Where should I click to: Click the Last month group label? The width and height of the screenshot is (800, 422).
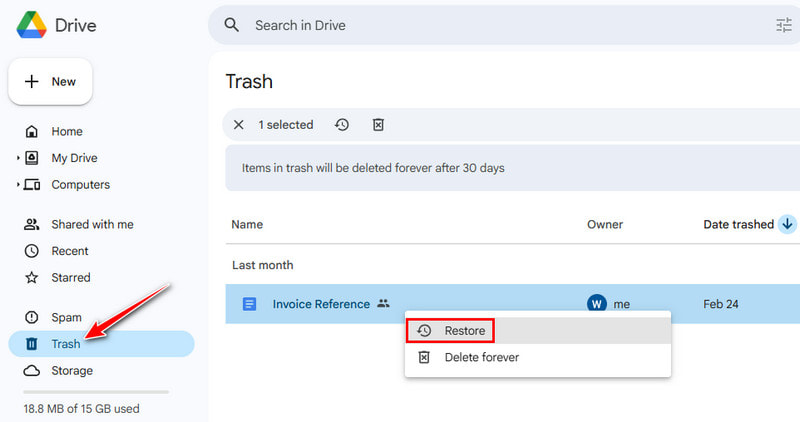pos(263,265)
